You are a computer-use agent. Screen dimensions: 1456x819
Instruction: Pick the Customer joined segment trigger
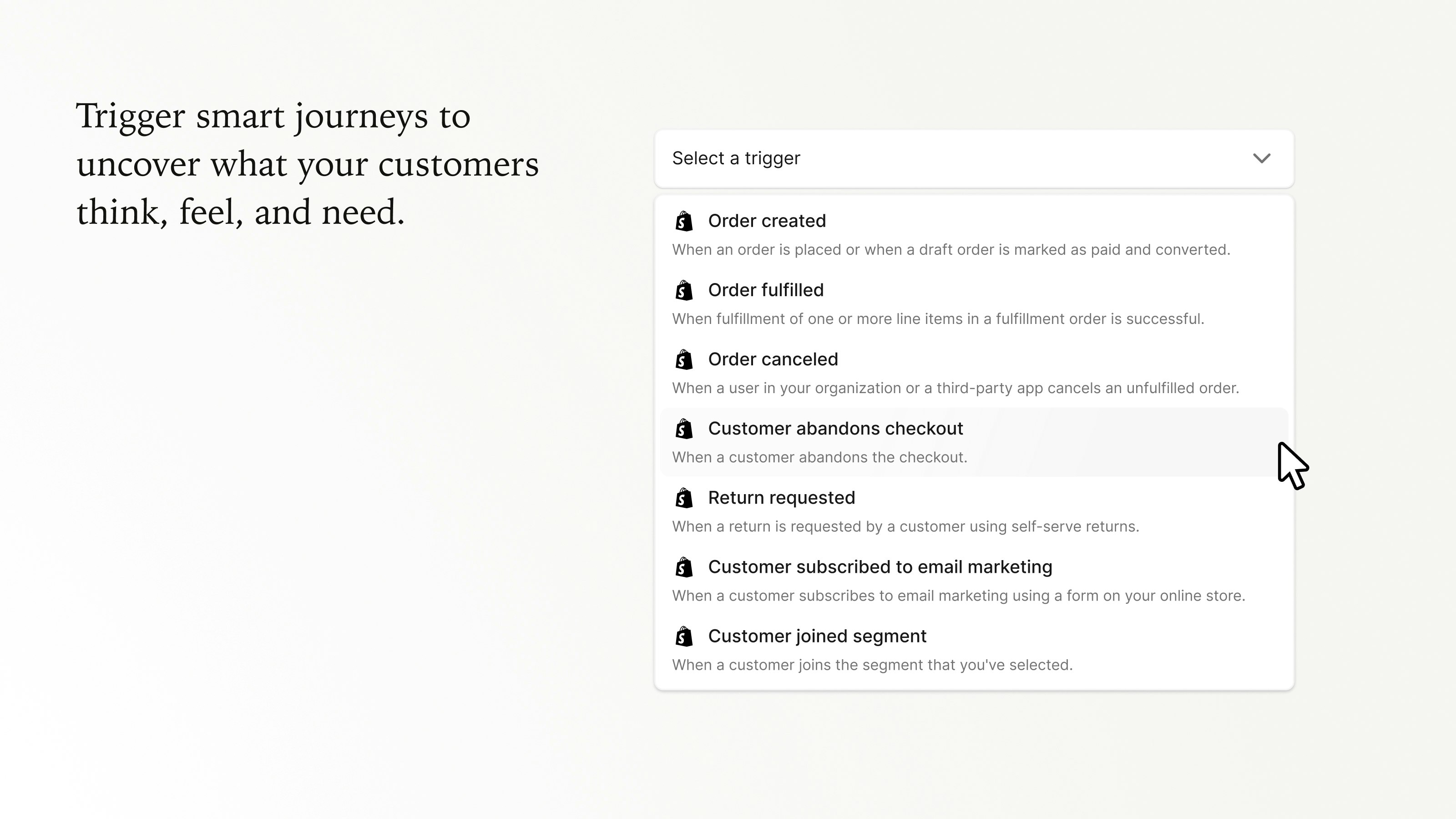[817, 637]
